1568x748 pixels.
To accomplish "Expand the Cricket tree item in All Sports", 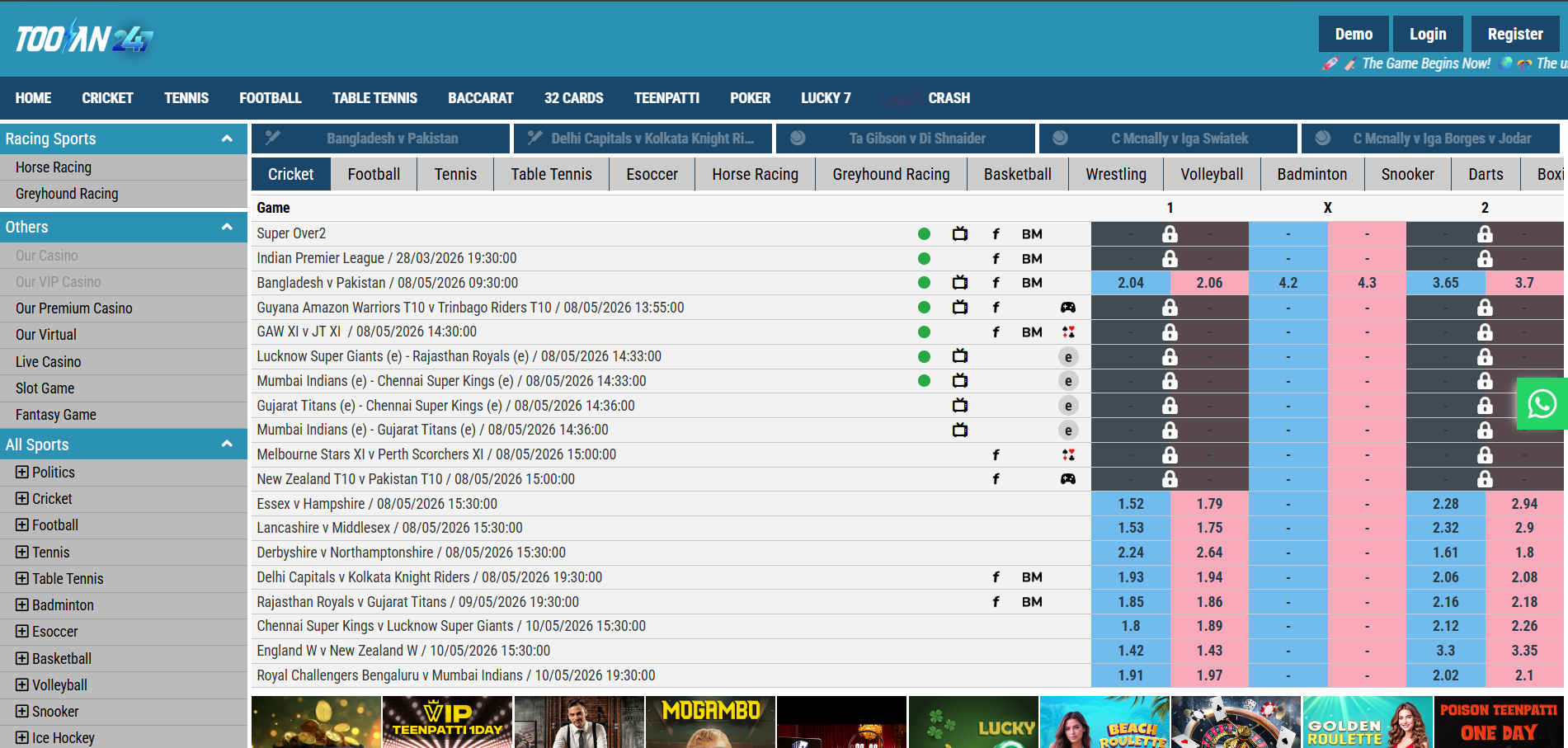I will click(22, 498).
